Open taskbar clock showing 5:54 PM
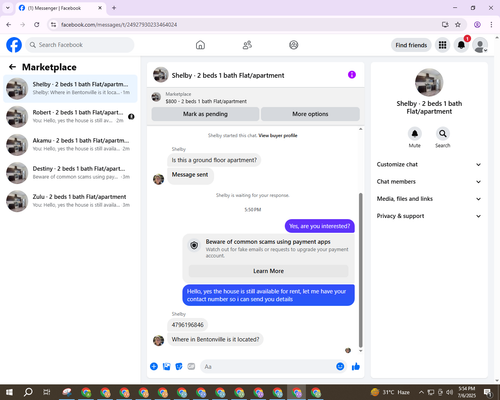This screenshot has width=500, height=400. click(467, 392)
